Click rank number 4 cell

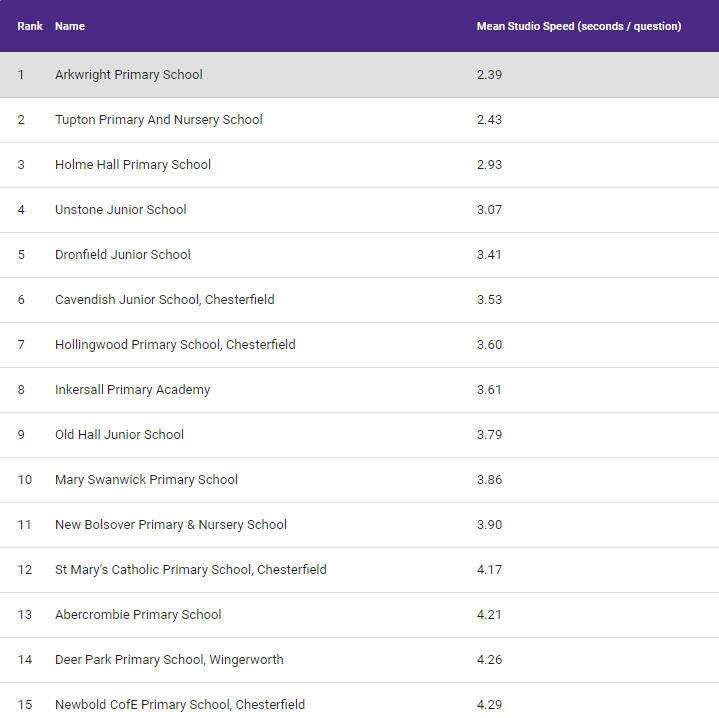pos(21,209)
